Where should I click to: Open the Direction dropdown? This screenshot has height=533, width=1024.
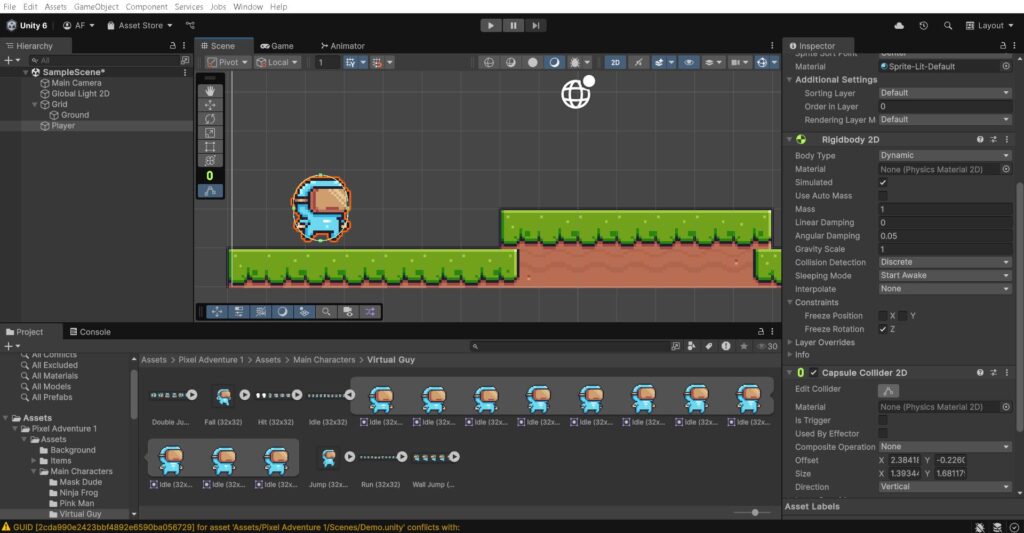click(x=945, y=487)
